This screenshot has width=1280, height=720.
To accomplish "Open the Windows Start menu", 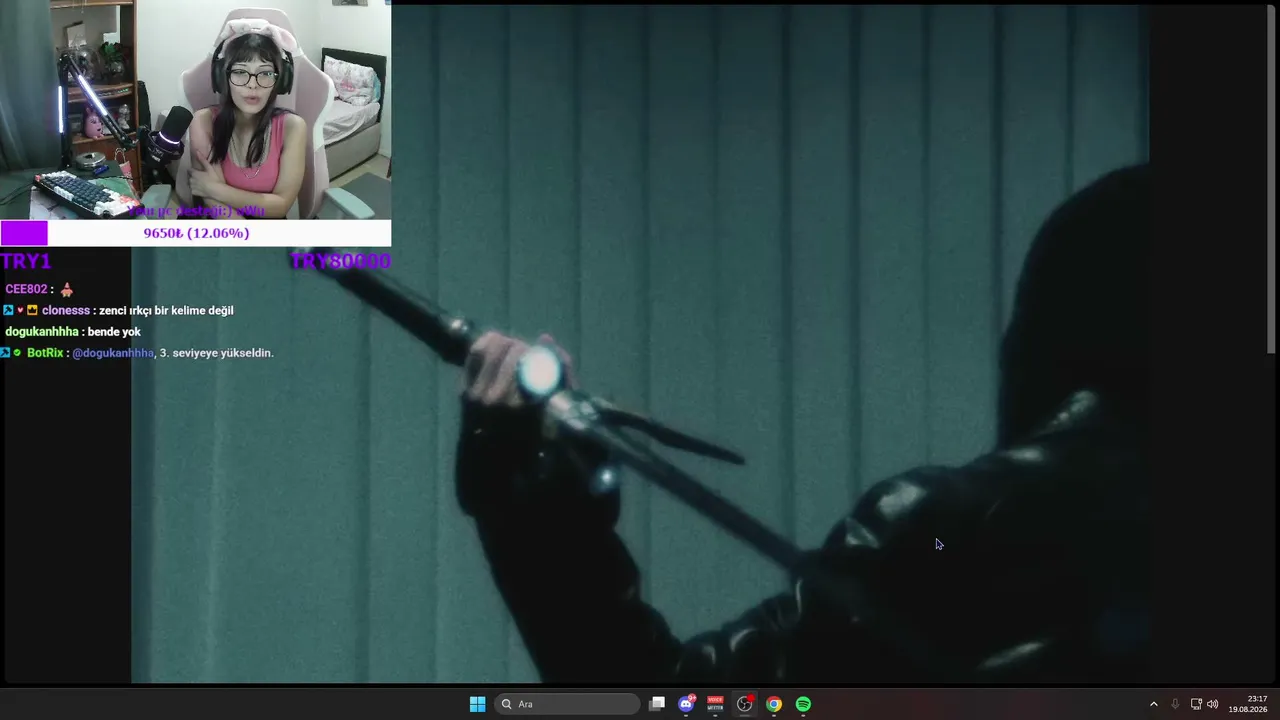I will pos(477,704).
